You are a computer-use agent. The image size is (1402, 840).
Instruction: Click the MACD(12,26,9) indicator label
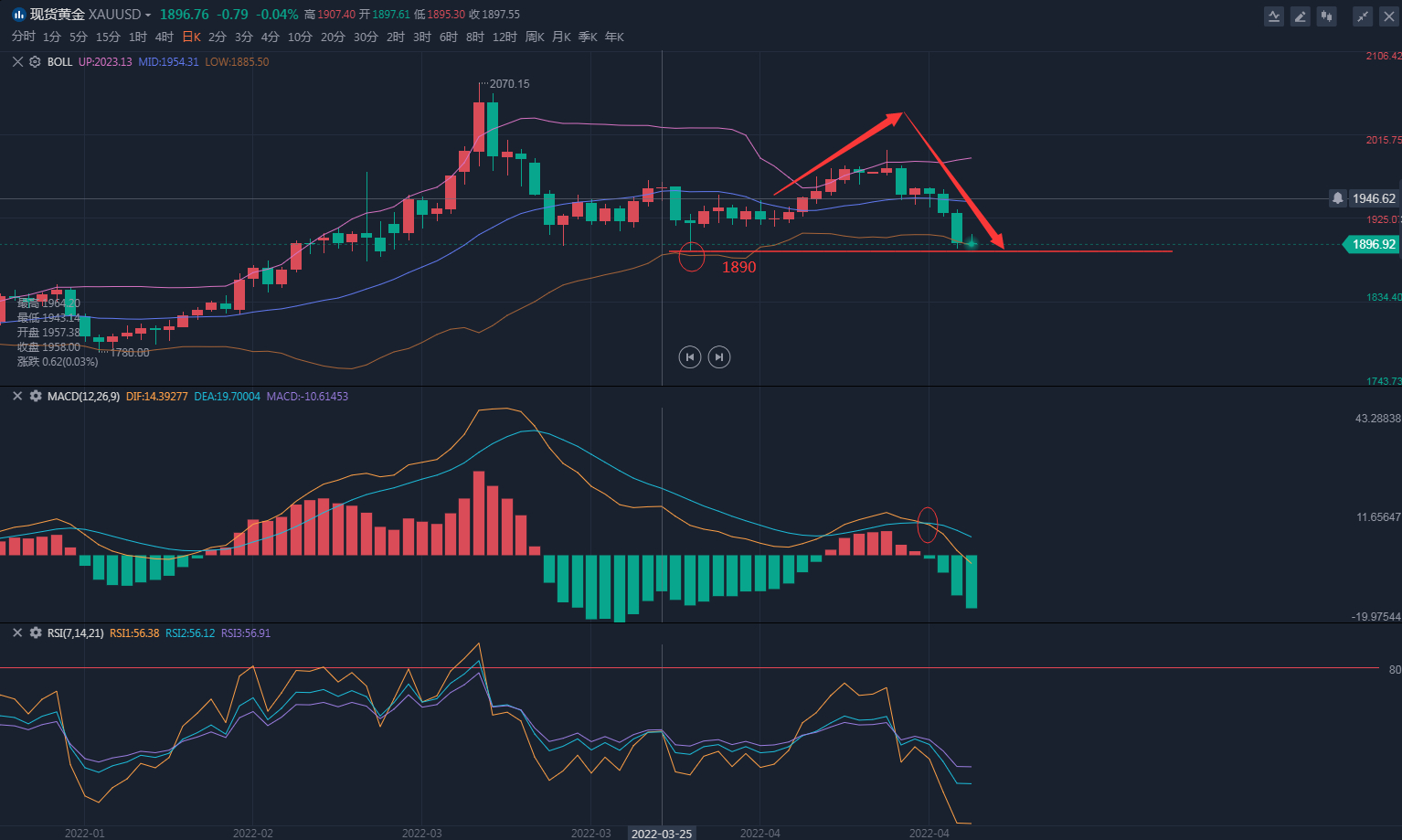tap(83, 397)
